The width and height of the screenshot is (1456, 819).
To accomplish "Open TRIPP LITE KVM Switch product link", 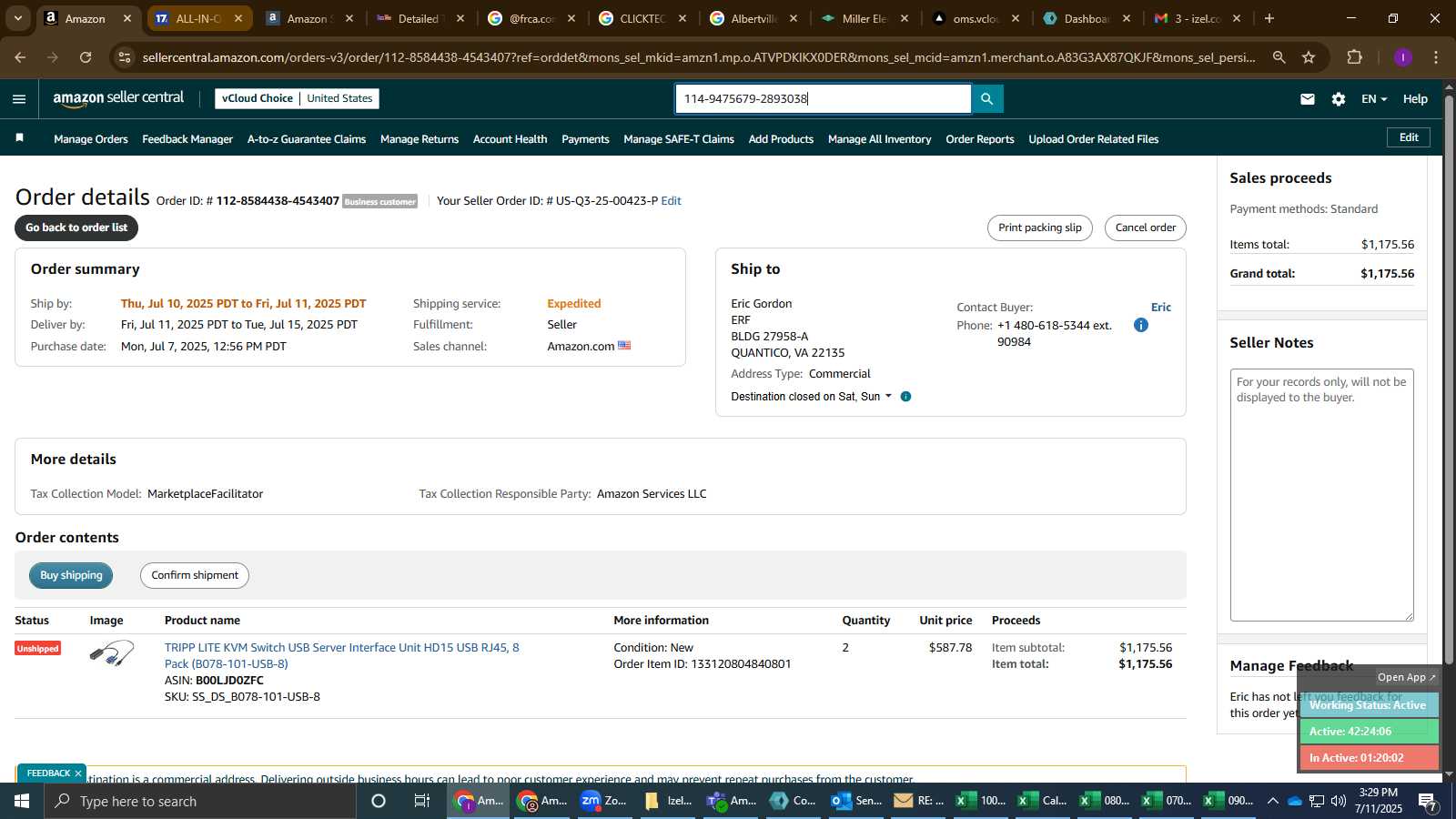I will pos(342,655).
